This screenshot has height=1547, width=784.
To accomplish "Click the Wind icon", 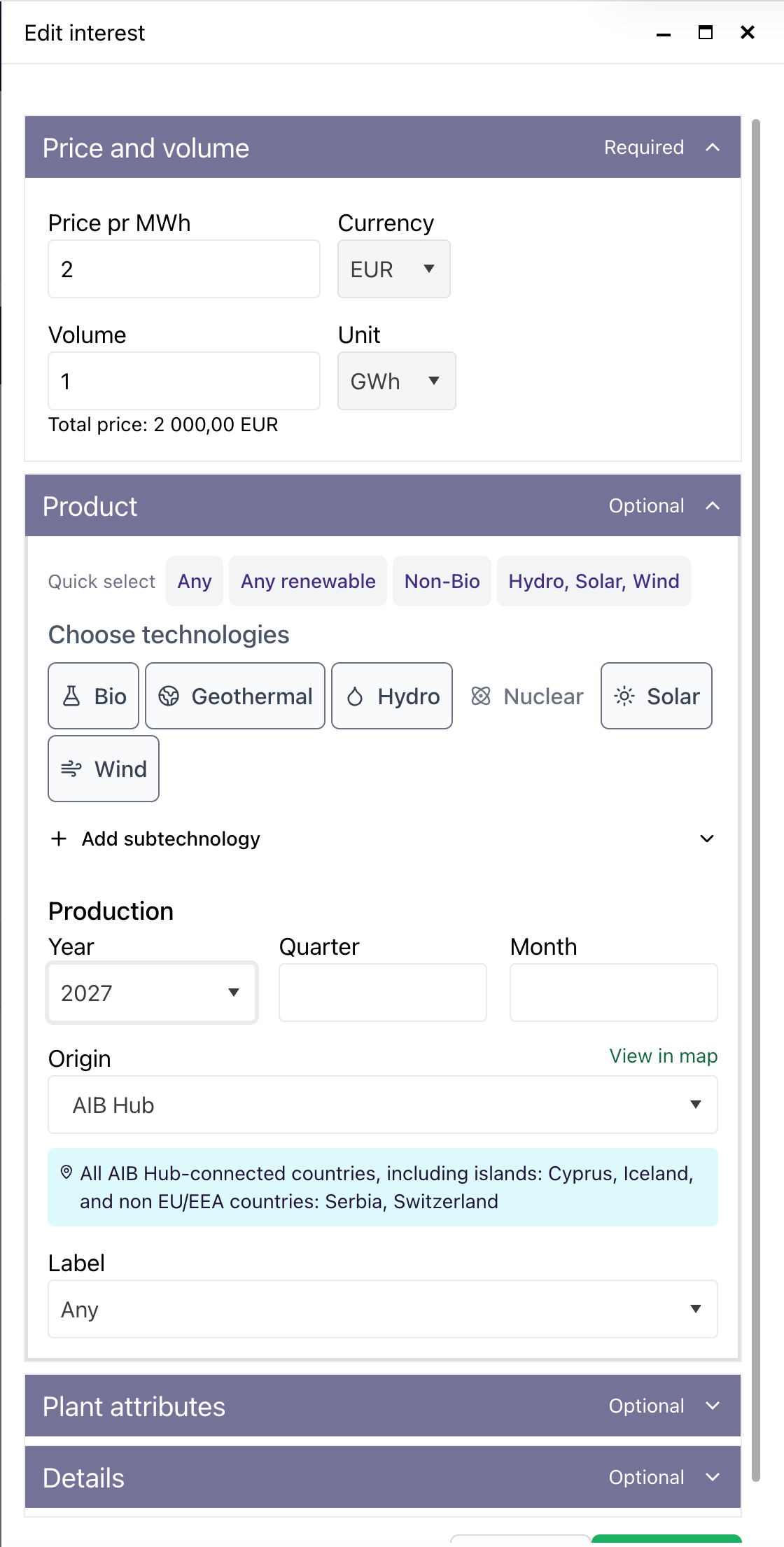I will [71, 769].
